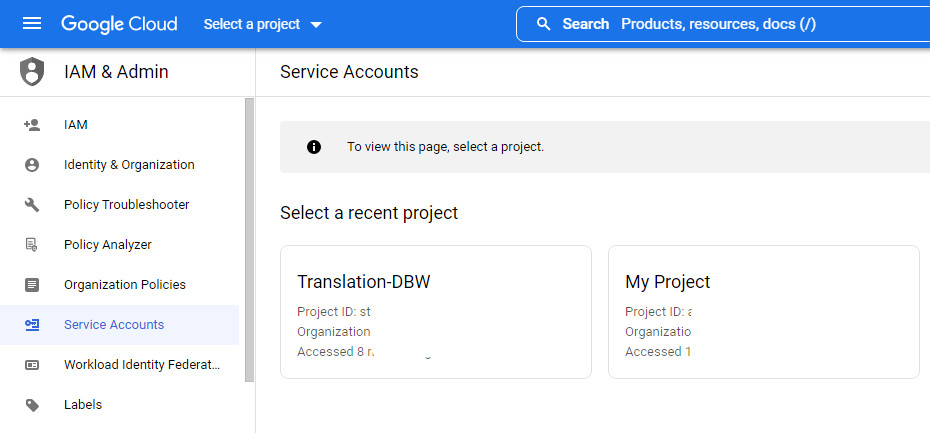Focus the Products, resources, docs search field
Screen dimensions: 930x433
tap(723, 24)
